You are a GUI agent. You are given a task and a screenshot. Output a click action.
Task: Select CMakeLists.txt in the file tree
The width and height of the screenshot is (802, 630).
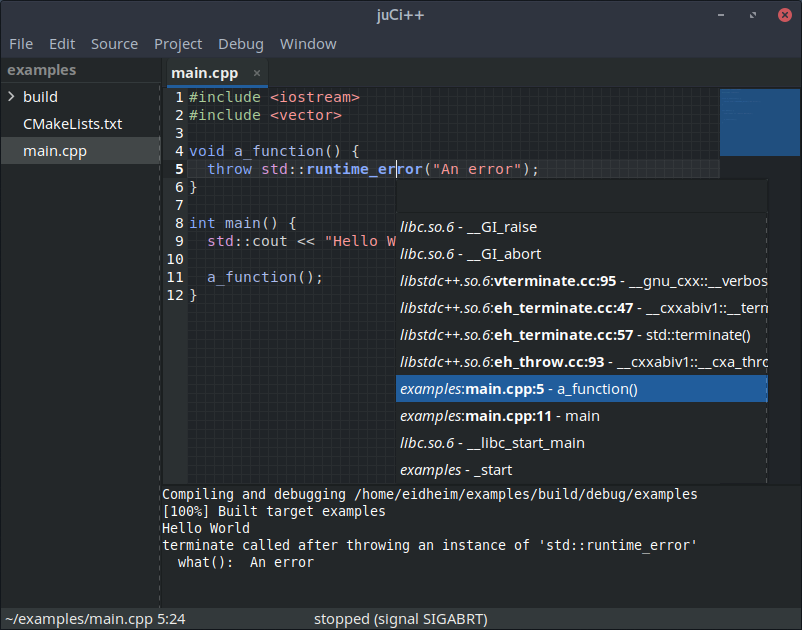click(x=72, y=124)
